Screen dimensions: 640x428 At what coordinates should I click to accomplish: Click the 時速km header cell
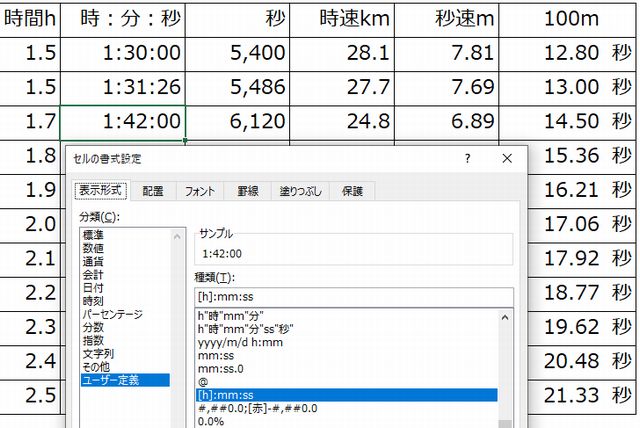tap(342, 20)
